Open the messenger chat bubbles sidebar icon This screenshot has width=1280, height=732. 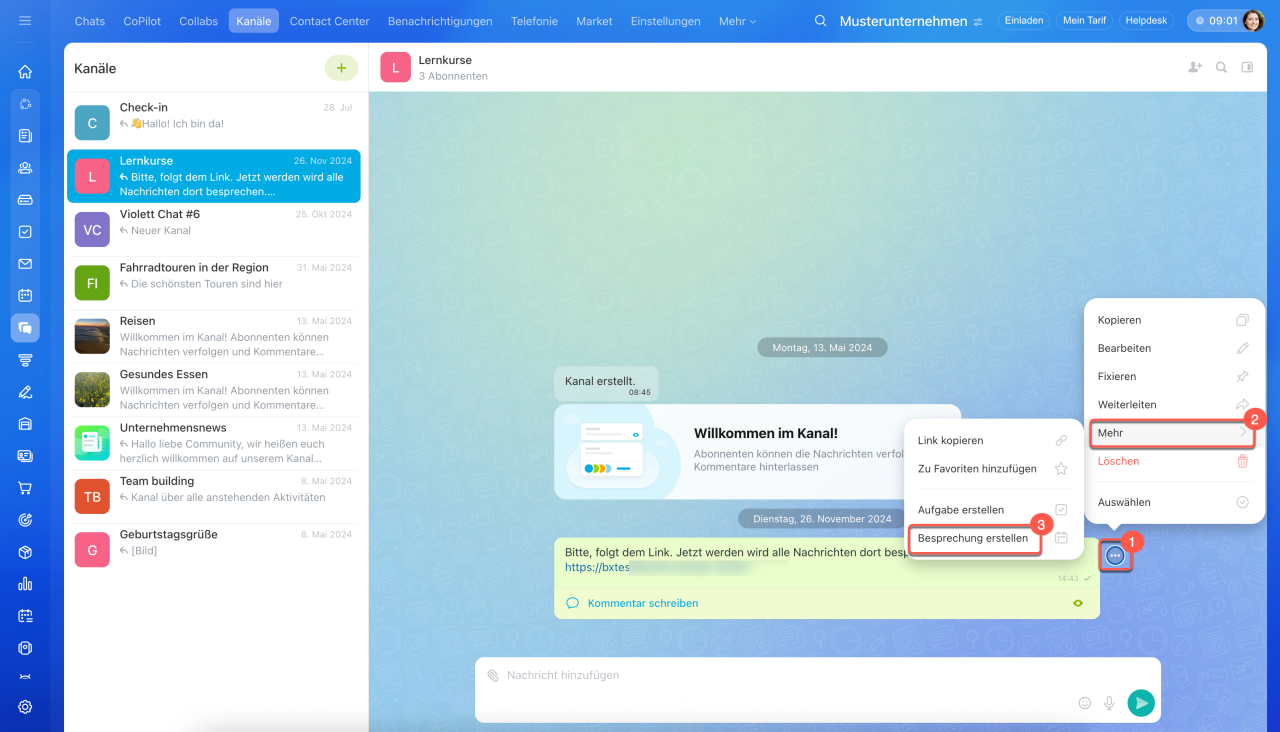coord(25,328)
